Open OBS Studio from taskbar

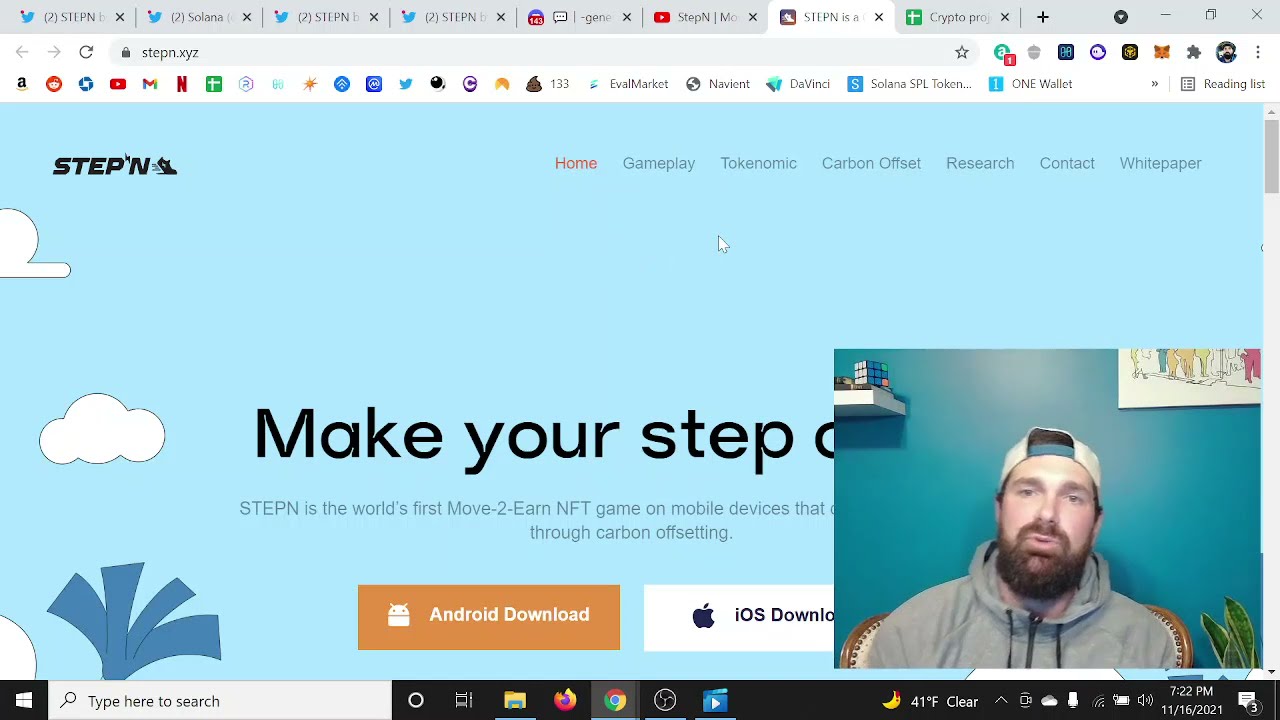pos(665,701)
